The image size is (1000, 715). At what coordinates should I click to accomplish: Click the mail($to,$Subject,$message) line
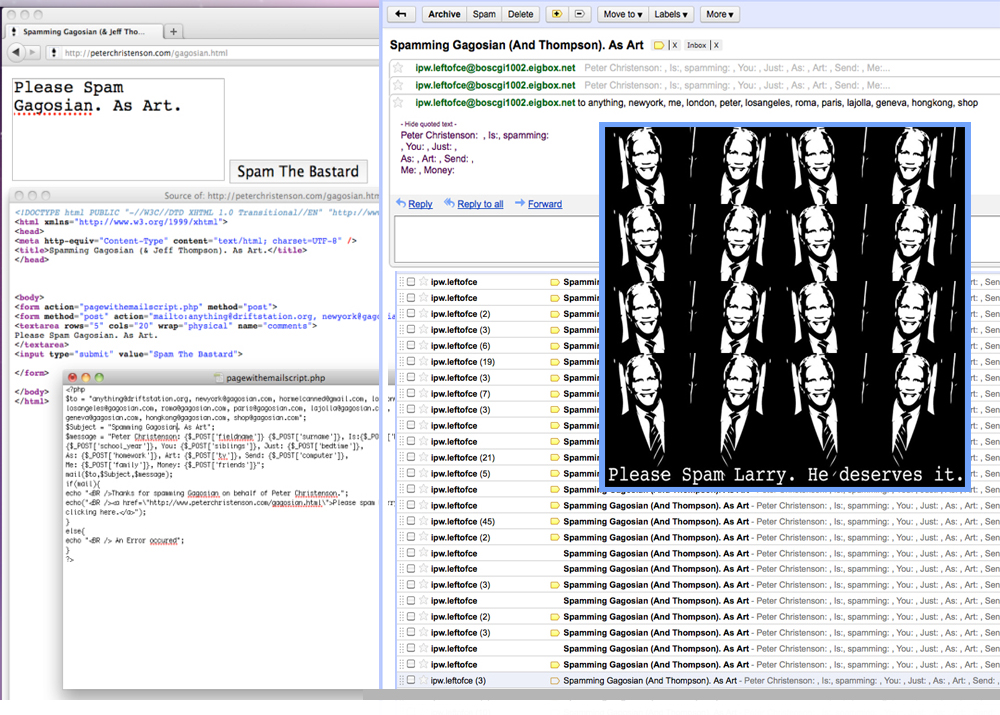(119, 475)
